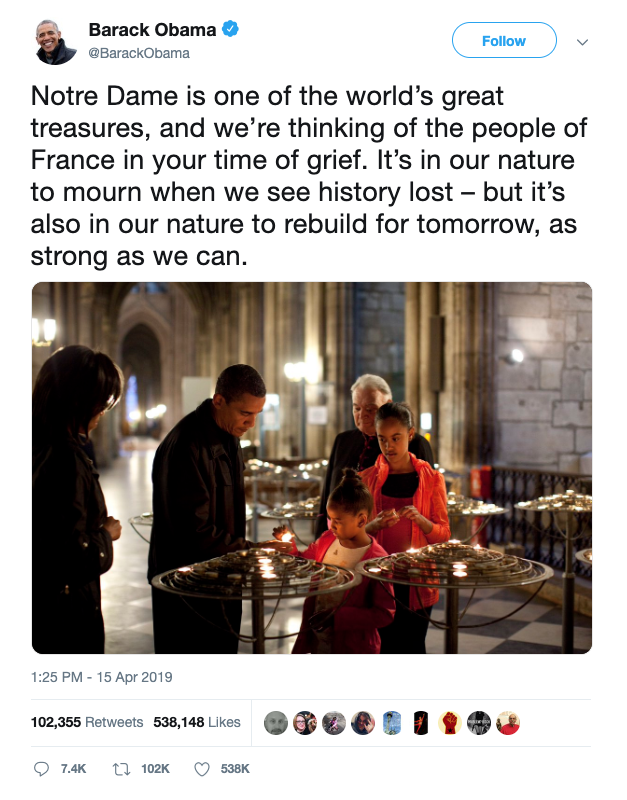
Task: Like the tweet with the heart icon
Action: tap(201, 769)
